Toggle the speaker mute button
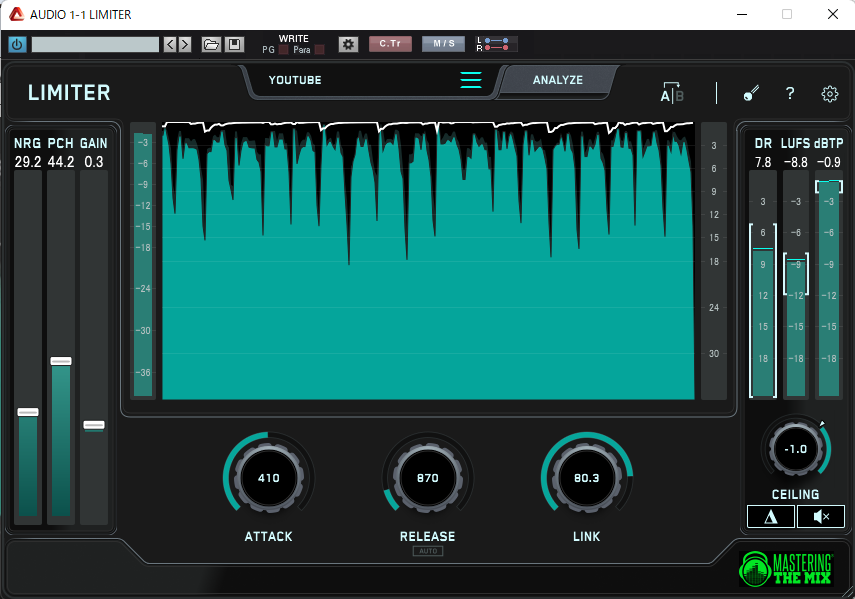The image size is (855, 599). tap(821, 516)
